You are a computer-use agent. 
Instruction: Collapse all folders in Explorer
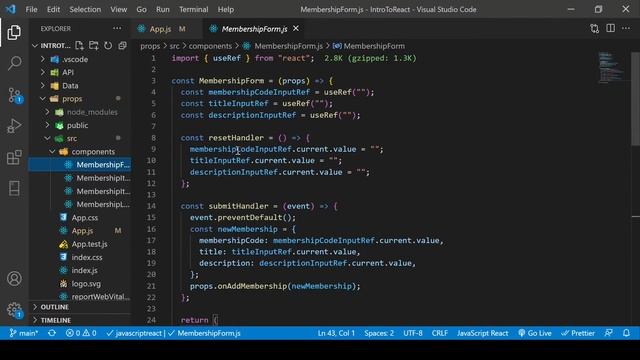coord(122,45)
